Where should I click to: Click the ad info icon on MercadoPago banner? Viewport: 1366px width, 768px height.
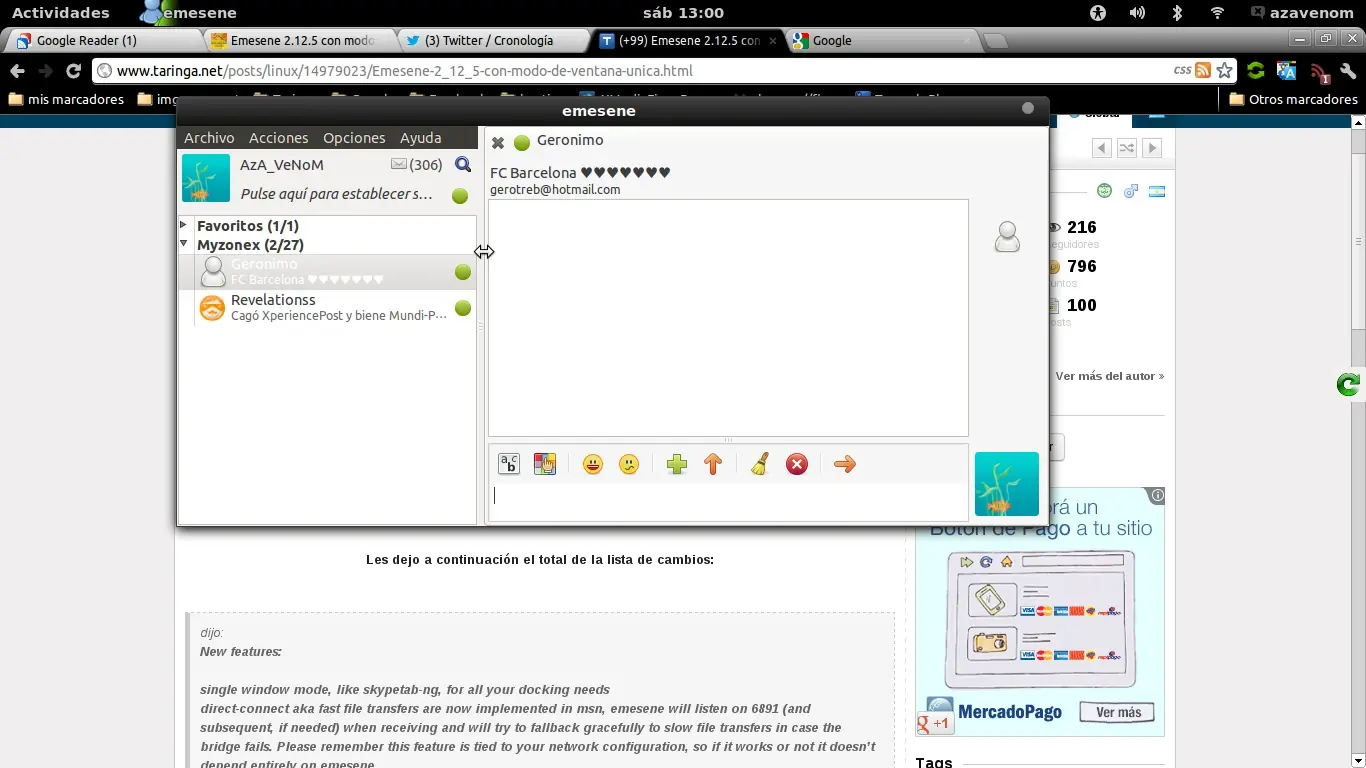1157,495
